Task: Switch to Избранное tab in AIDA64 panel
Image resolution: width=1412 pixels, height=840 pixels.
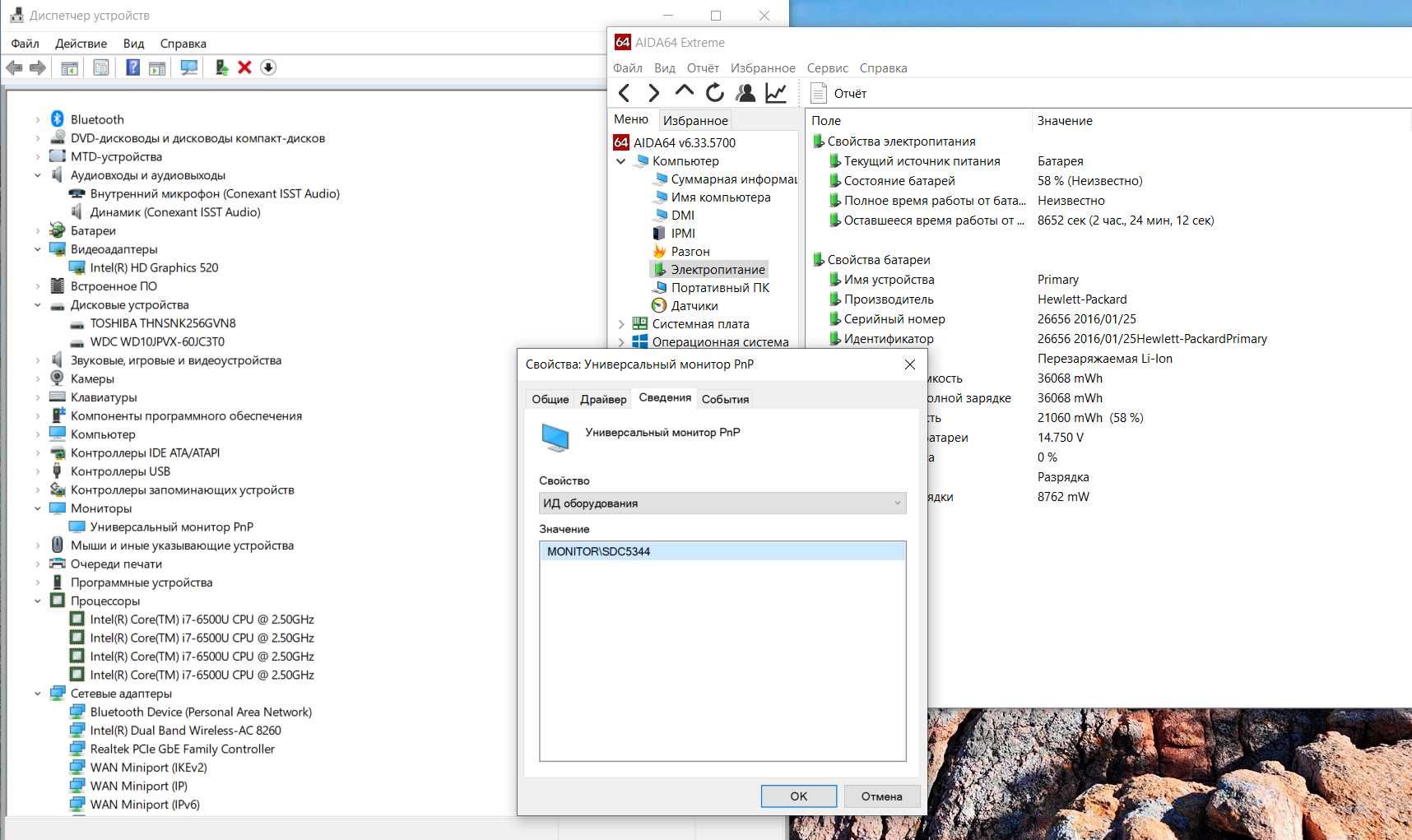Action: [695, 120]
